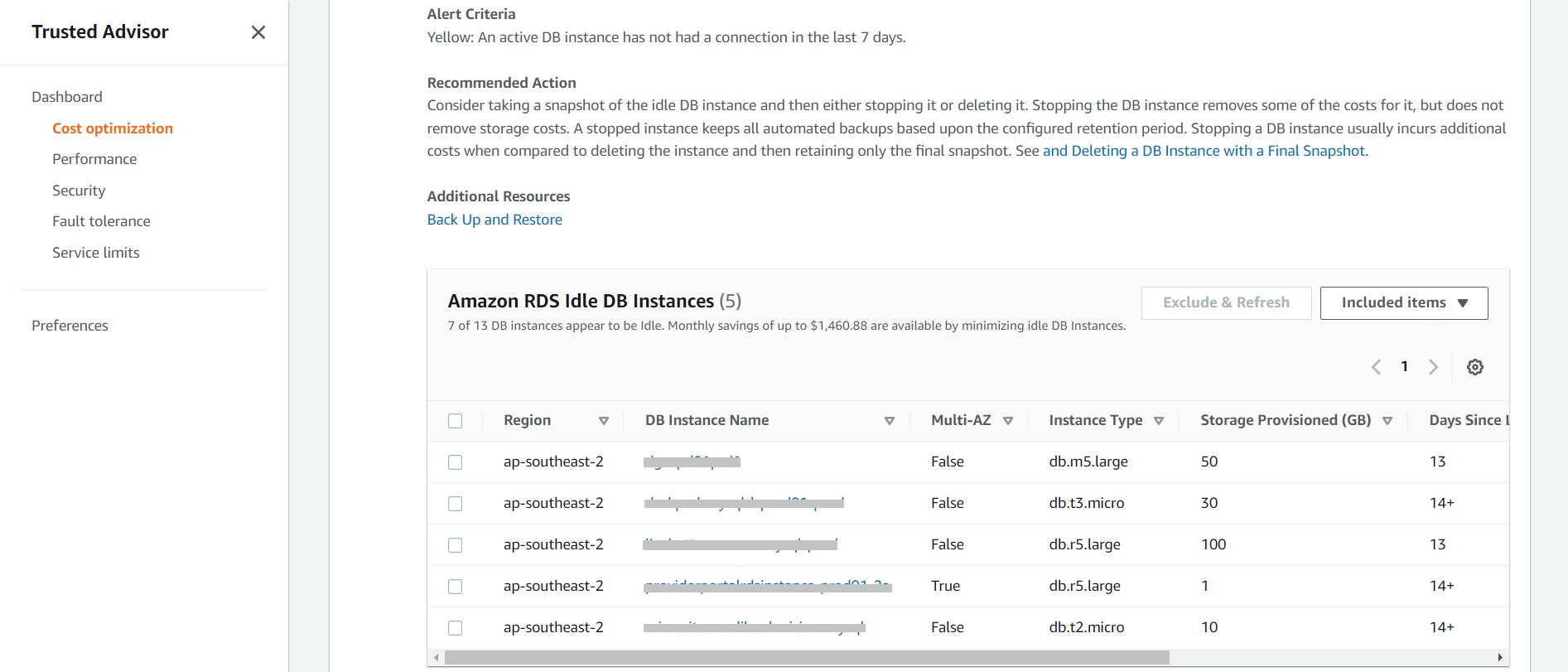Sort by Multi-AZ column arrow

tap(1008, 421)
